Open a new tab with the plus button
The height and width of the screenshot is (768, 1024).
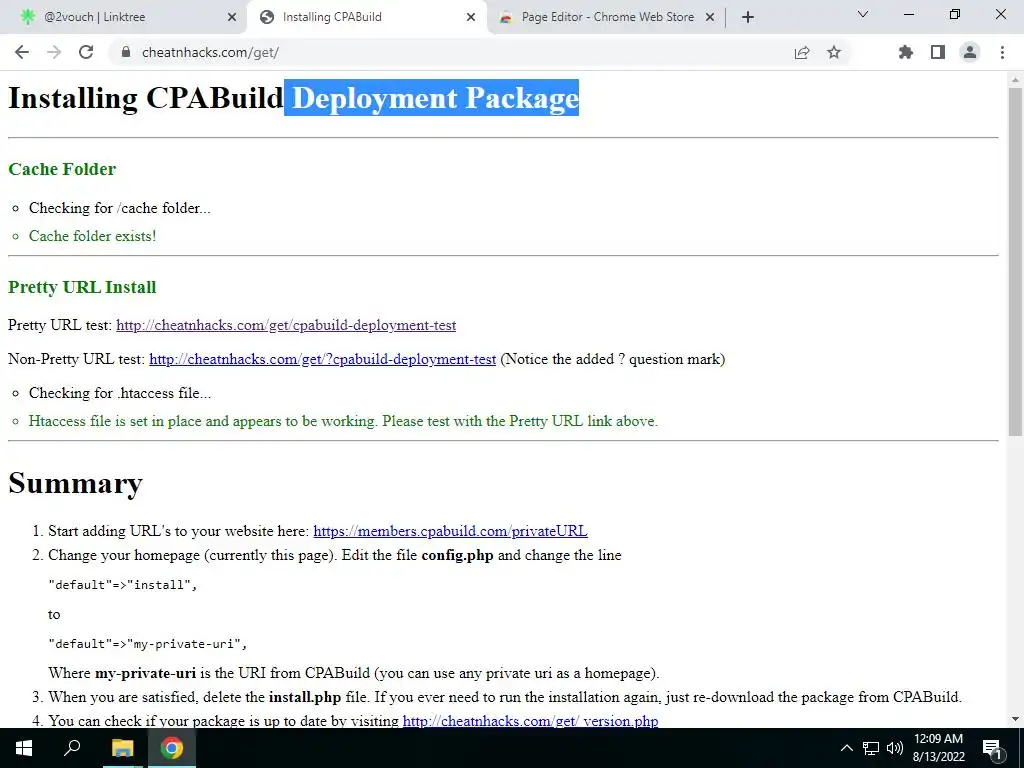(x=748, y=17)
